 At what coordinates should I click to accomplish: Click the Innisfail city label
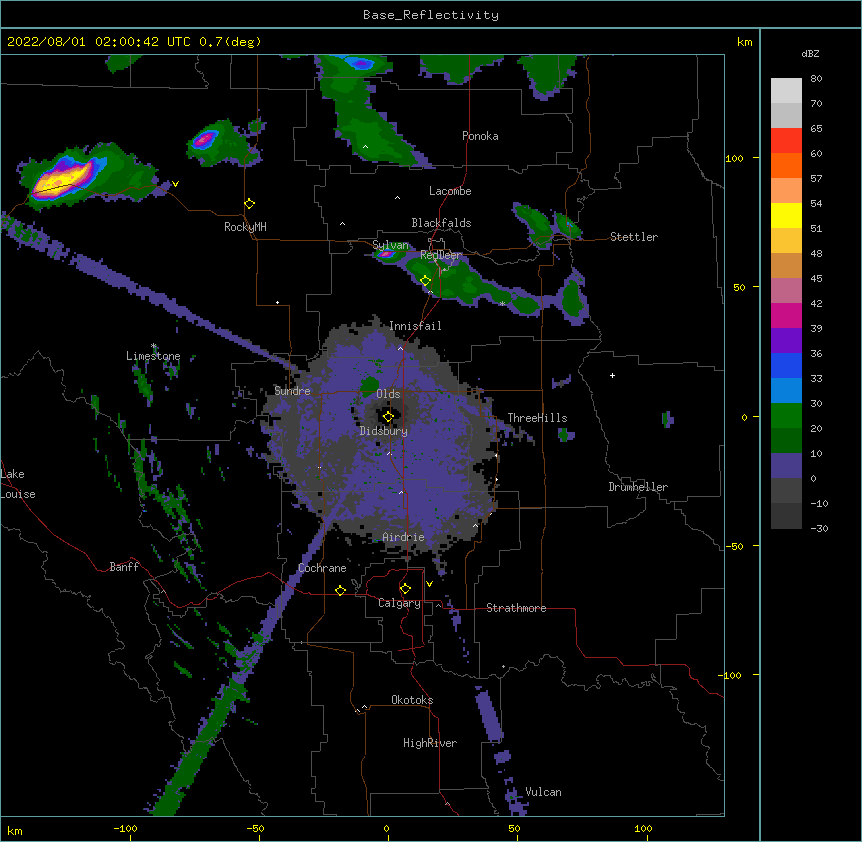(x=415, y=326)
